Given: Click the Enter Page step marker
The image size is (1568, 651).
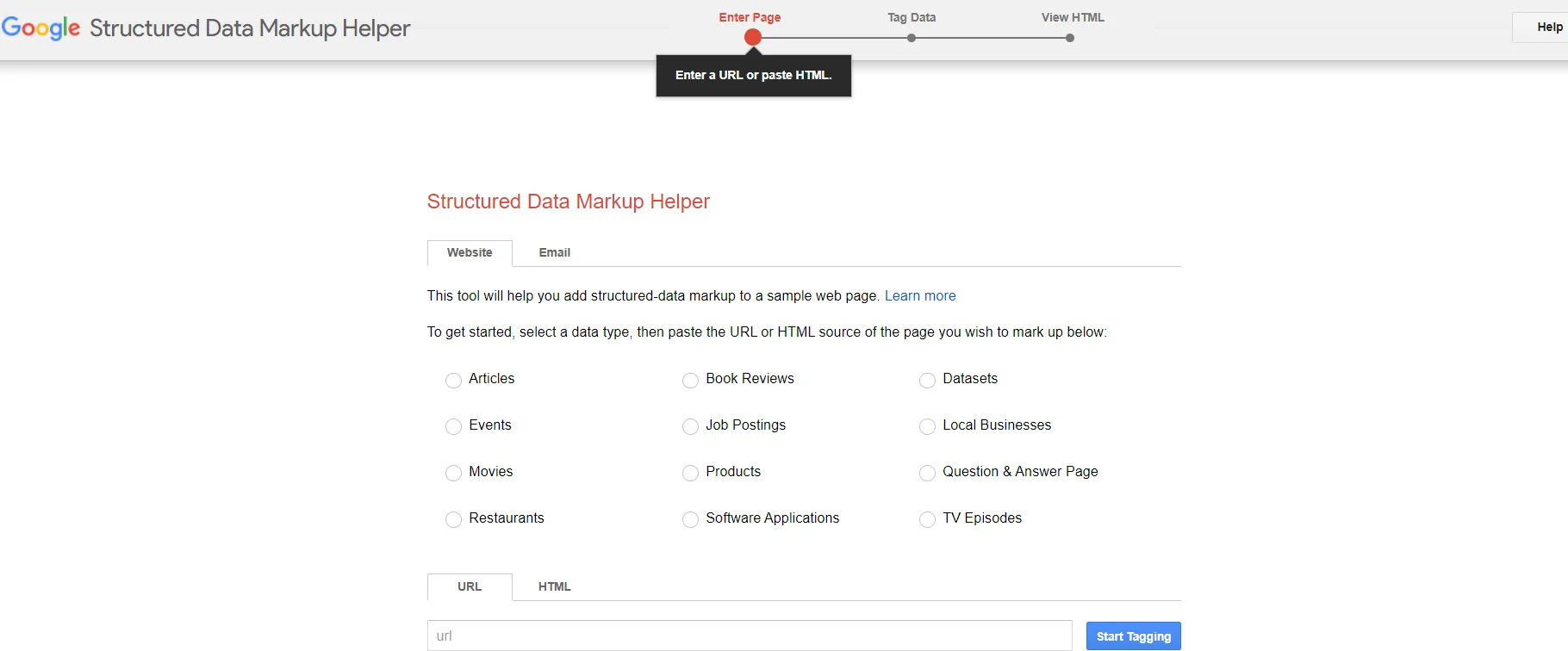Looking at the screenshot, I should point(753,37).
